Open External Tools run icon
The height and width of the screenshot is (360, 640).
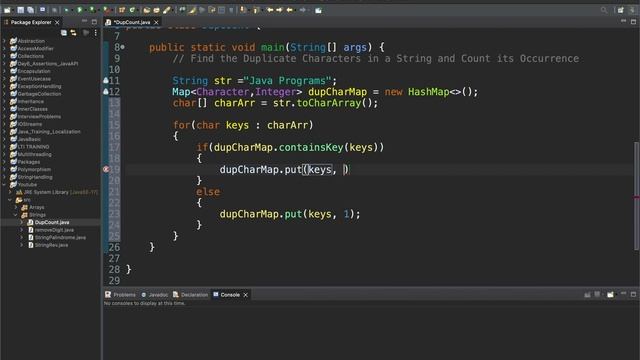[x=107, y=10]
